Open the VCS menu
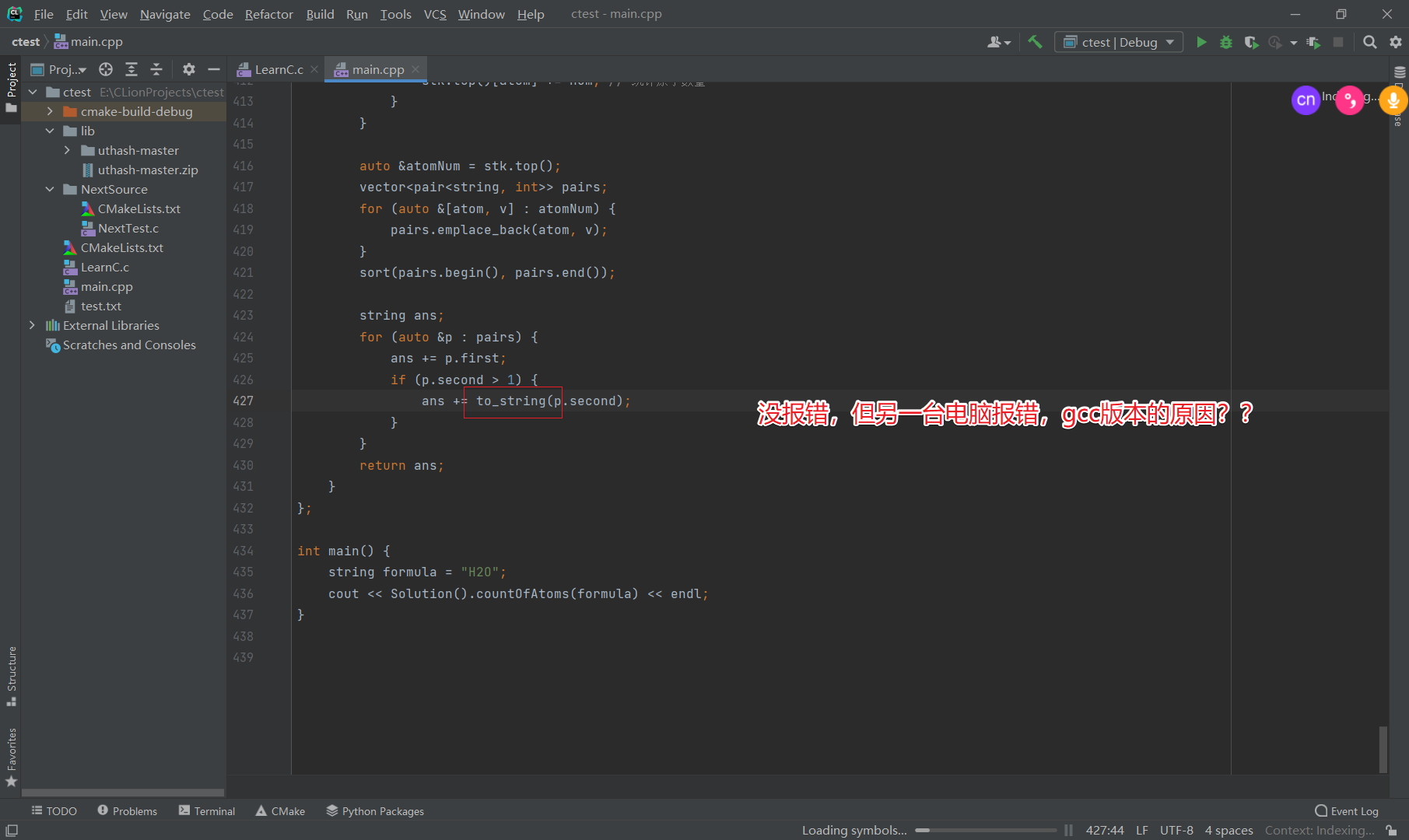 pos(435,14)
